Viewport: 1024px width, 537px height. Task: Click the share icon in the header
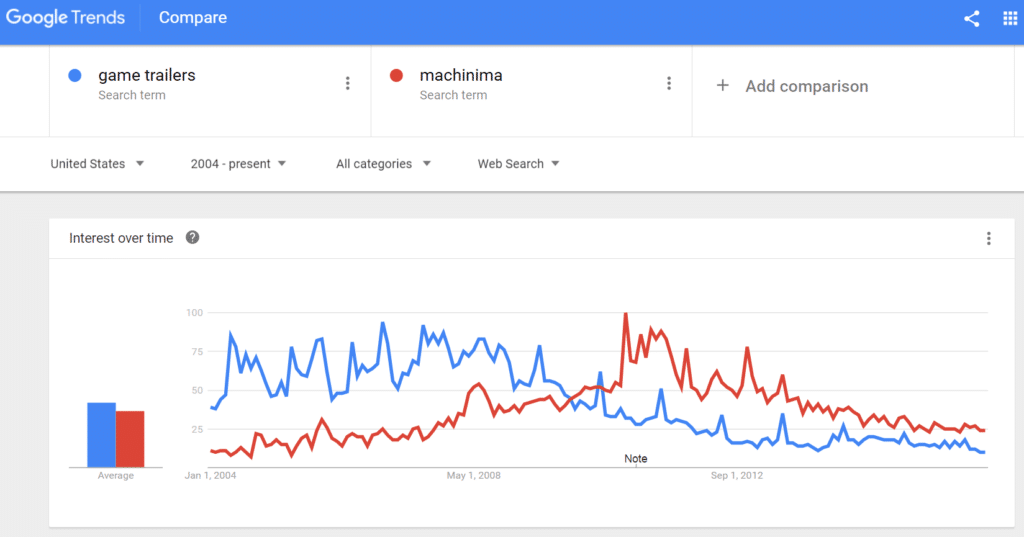(971, 18)
